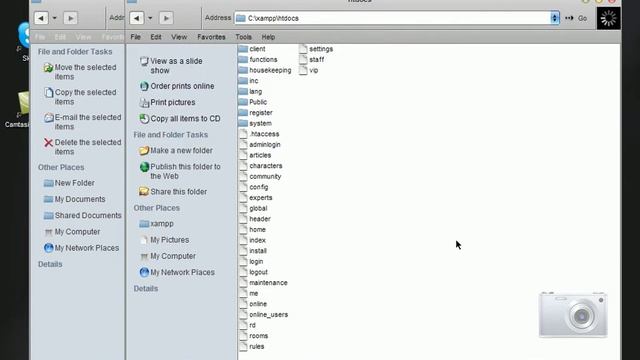The height and width of the screenshot is (360, 640).
Task: Click the camera thumbnail image
Action: (573, 315)
